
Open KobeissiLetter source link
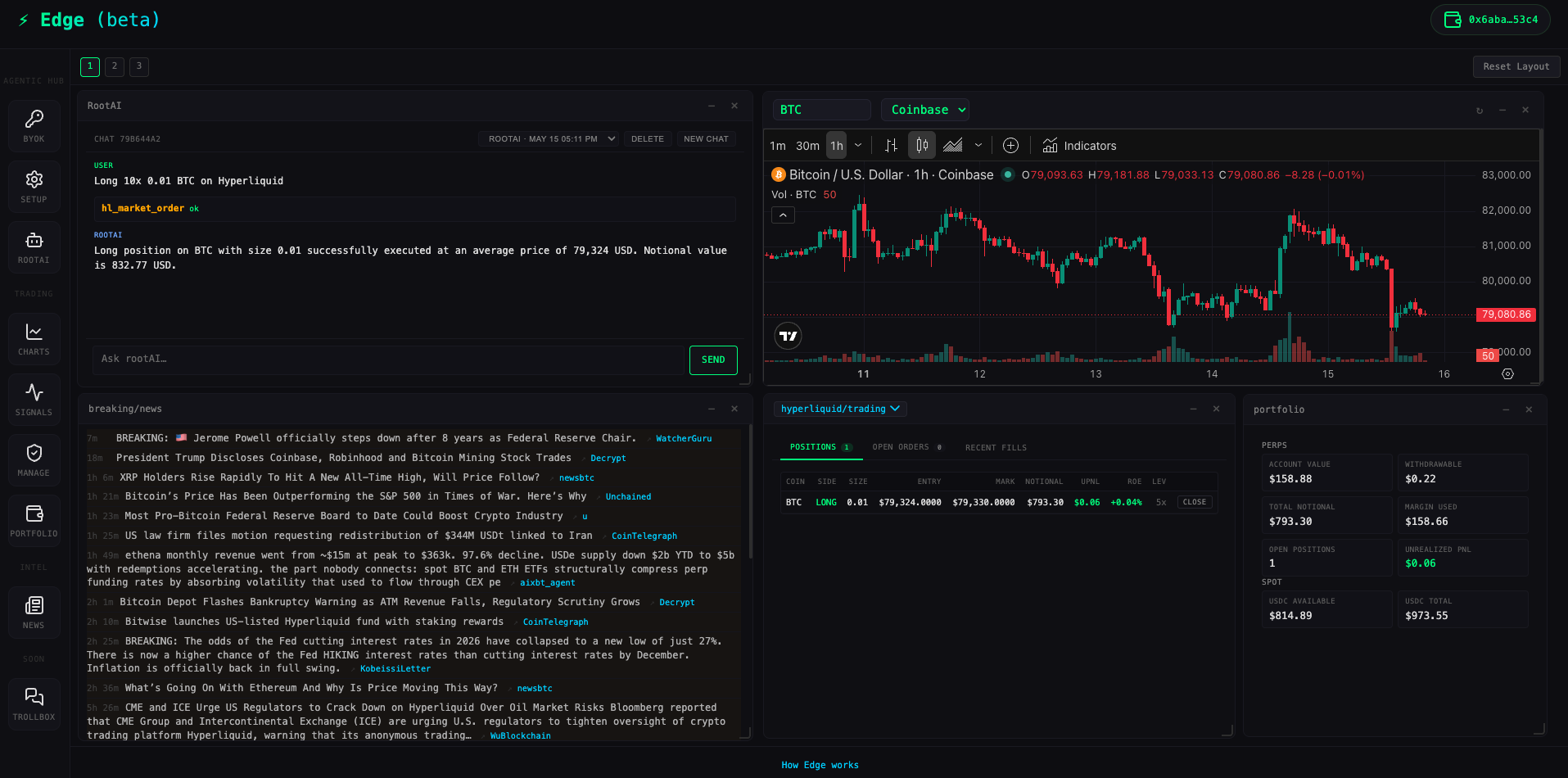pos(395,669)
